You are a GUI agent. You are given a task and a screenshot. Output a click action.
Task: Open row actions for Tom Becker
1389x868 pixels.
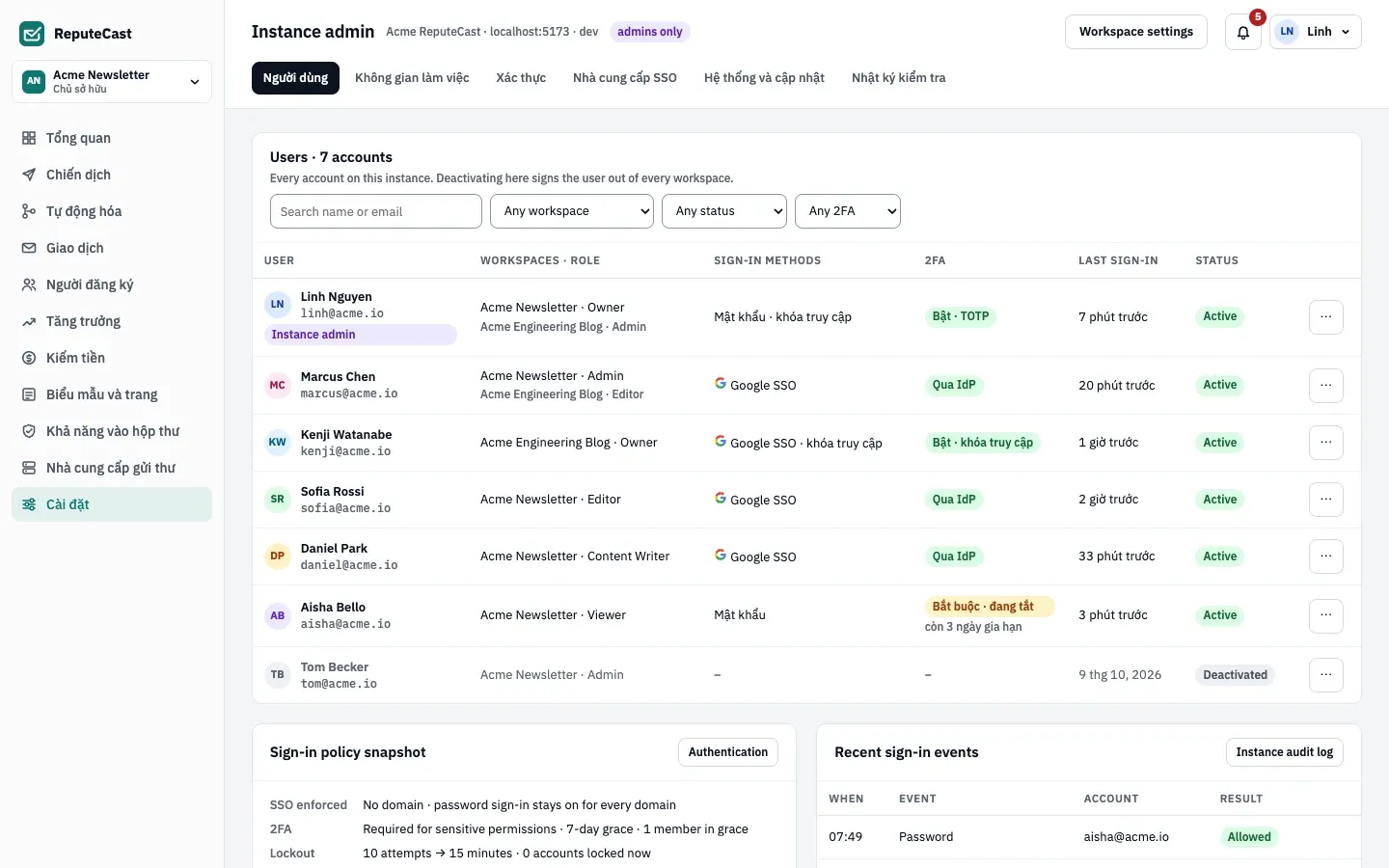(x=1326, y=675)
